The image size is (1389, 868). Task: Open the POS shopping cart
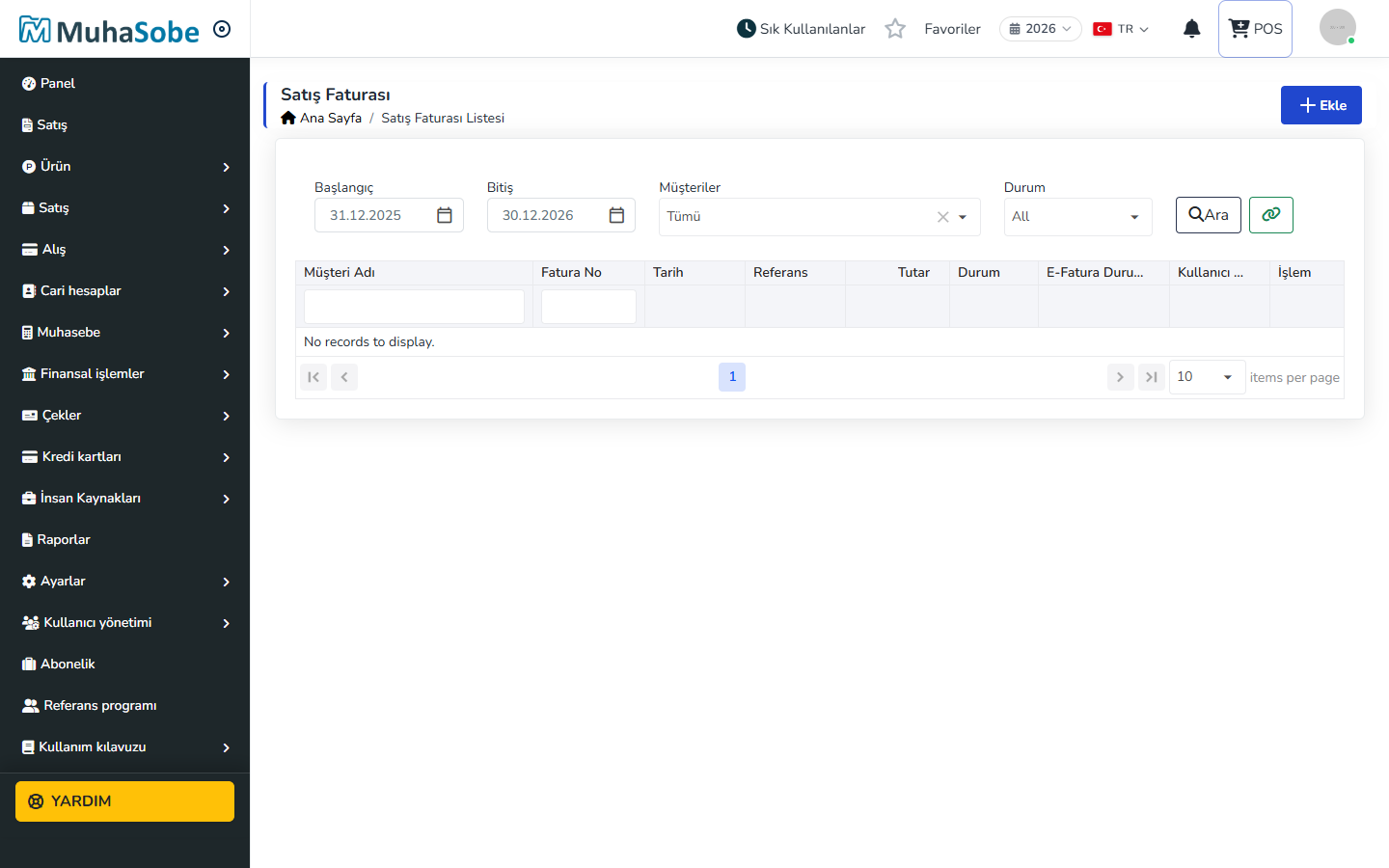(x=1255, y=29)
